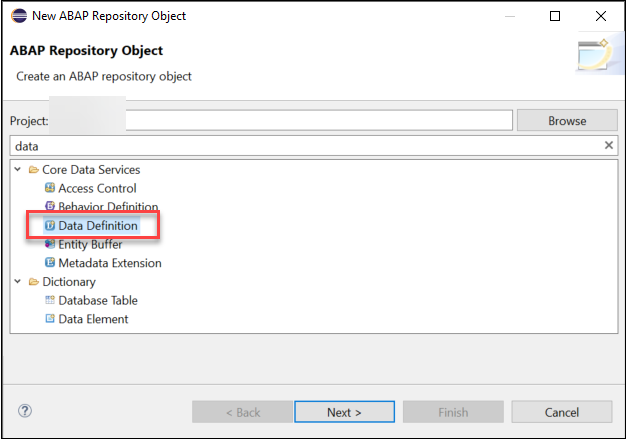This screenshot has height=439, width=627.
Task: Select the Dictionary folder label
Action: 69,282
